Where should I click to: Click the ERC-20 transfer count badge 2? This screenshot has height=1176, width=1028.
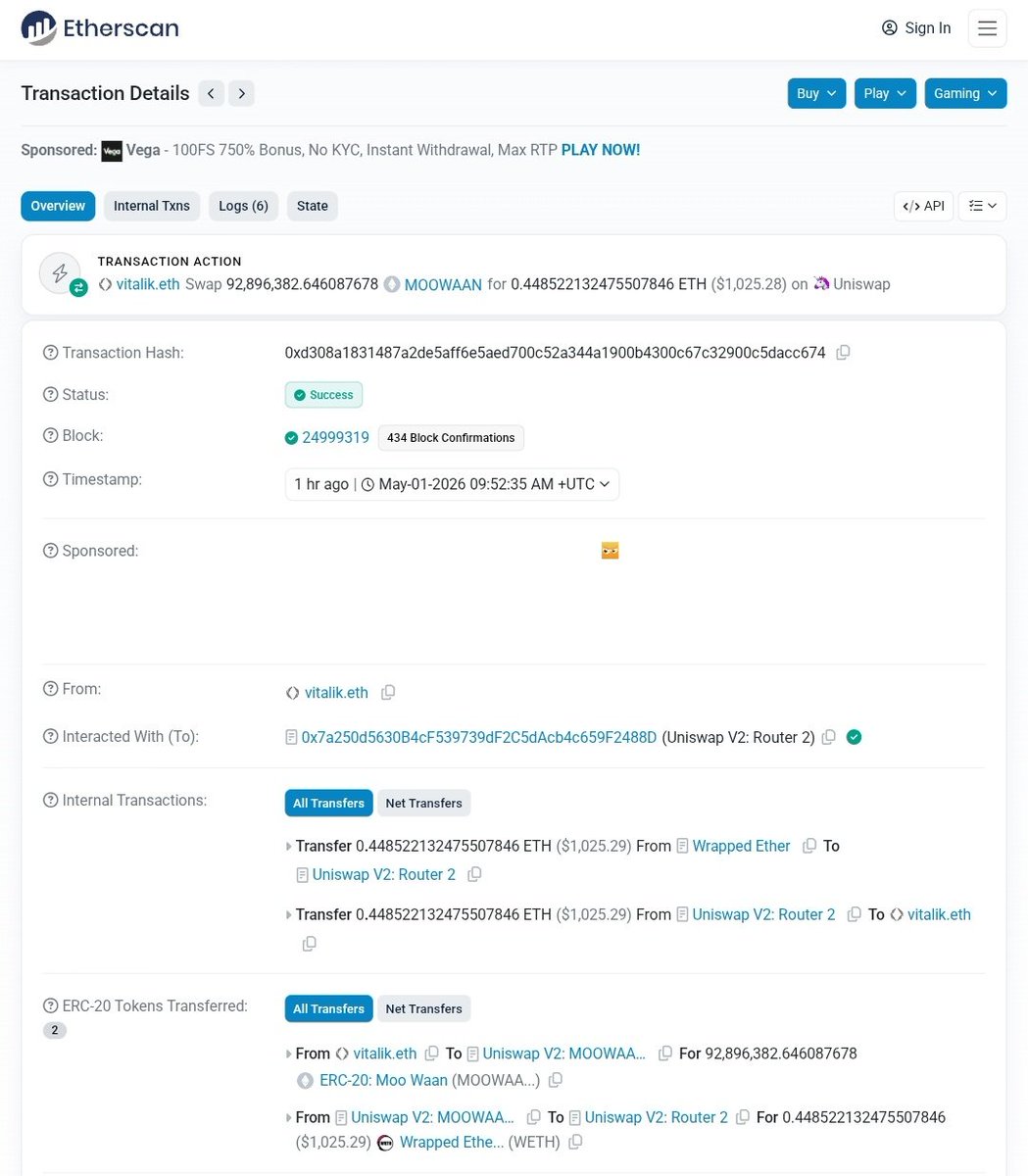pos(55,1030)
